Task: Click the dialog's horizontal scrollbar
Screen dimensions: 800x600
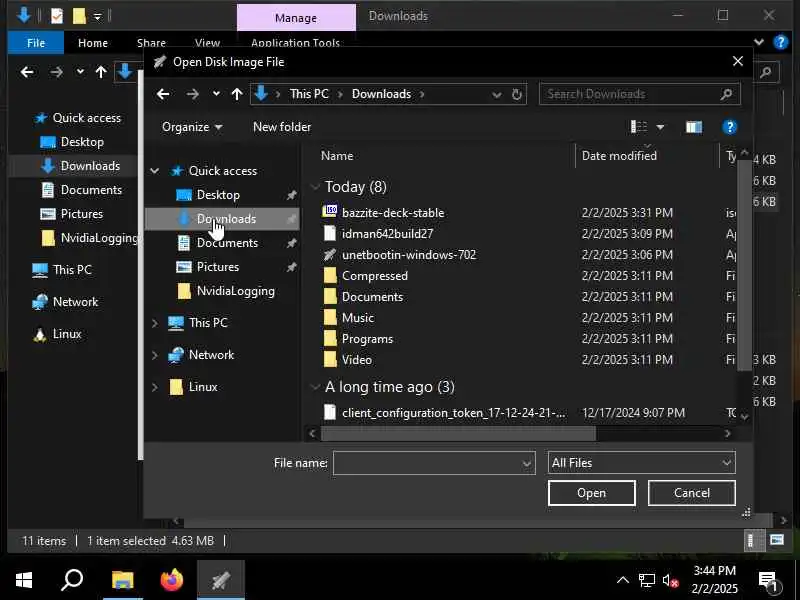Action: click(458, 434)
